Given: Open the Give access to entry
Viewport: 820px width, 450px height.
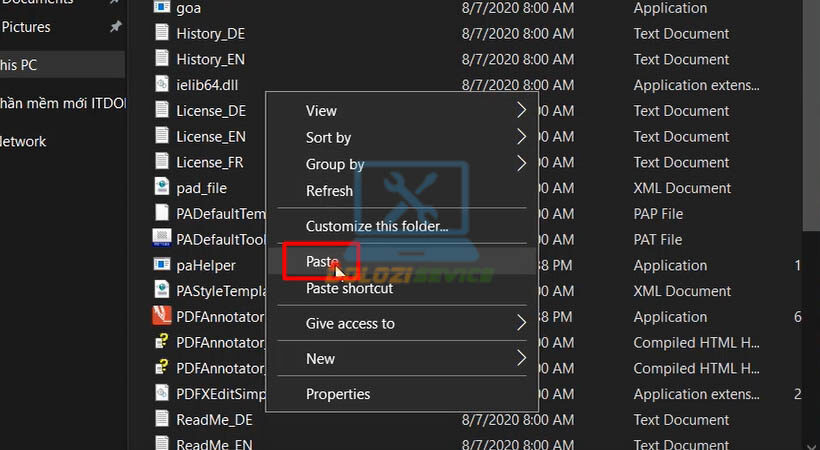Looking at the screenshot, I should pyautogui.click(x=402, y=323).
